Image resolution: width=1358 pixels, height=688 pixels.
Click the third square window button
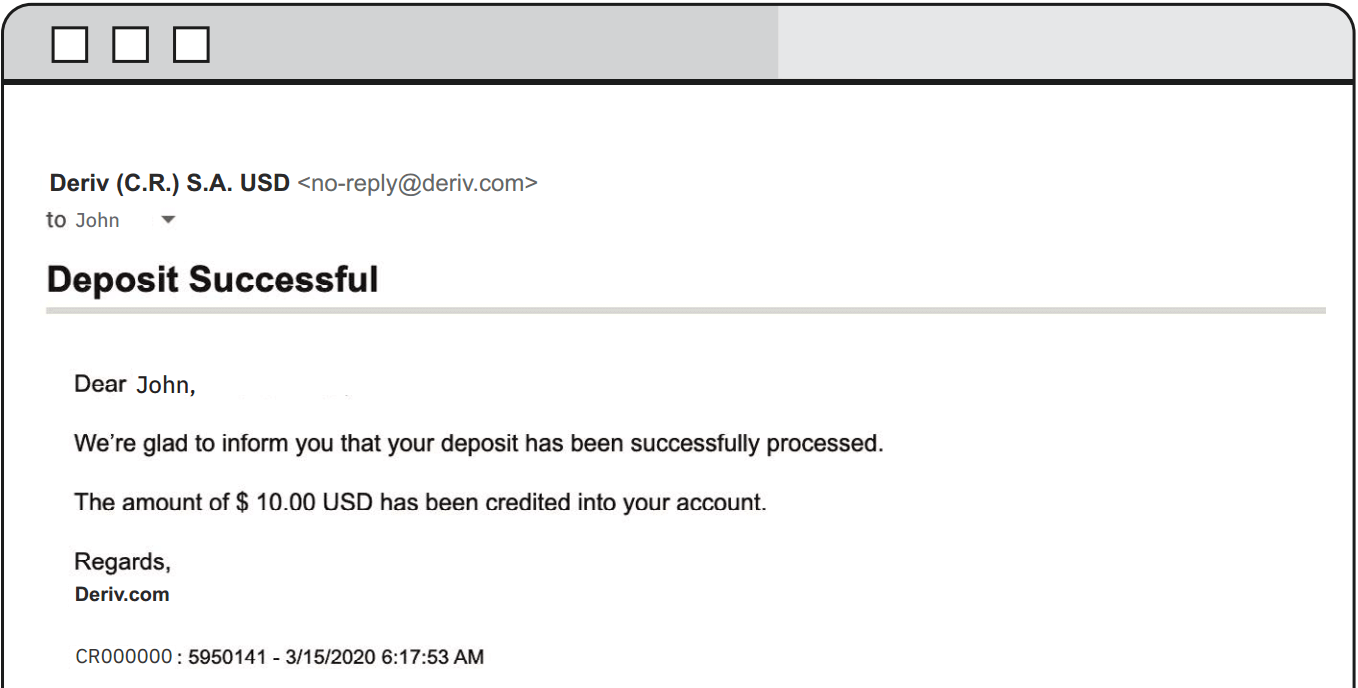(191, 45)
